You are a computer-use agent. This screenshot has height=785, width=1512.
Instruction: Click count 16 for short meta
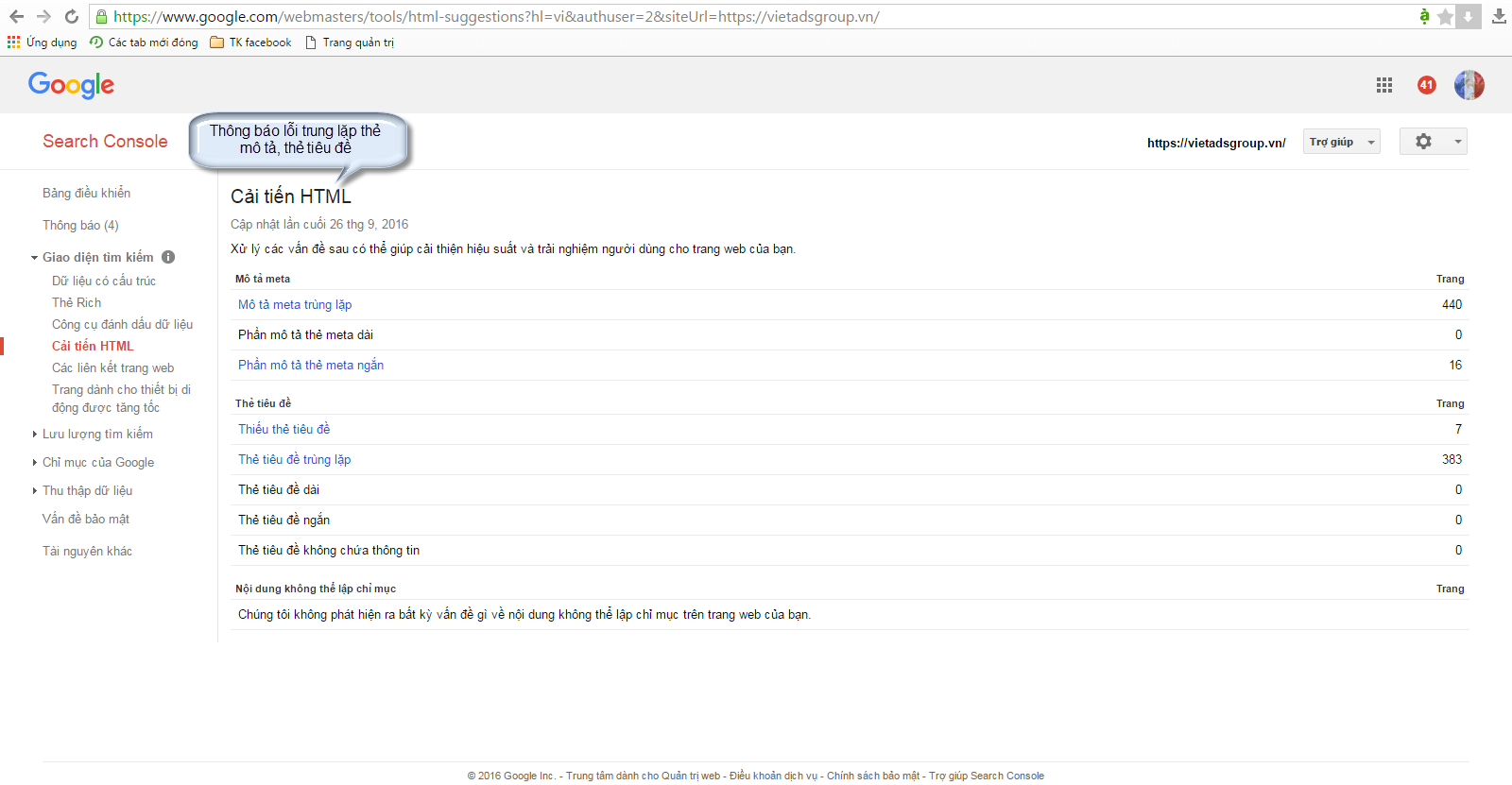pos(1455,365)
